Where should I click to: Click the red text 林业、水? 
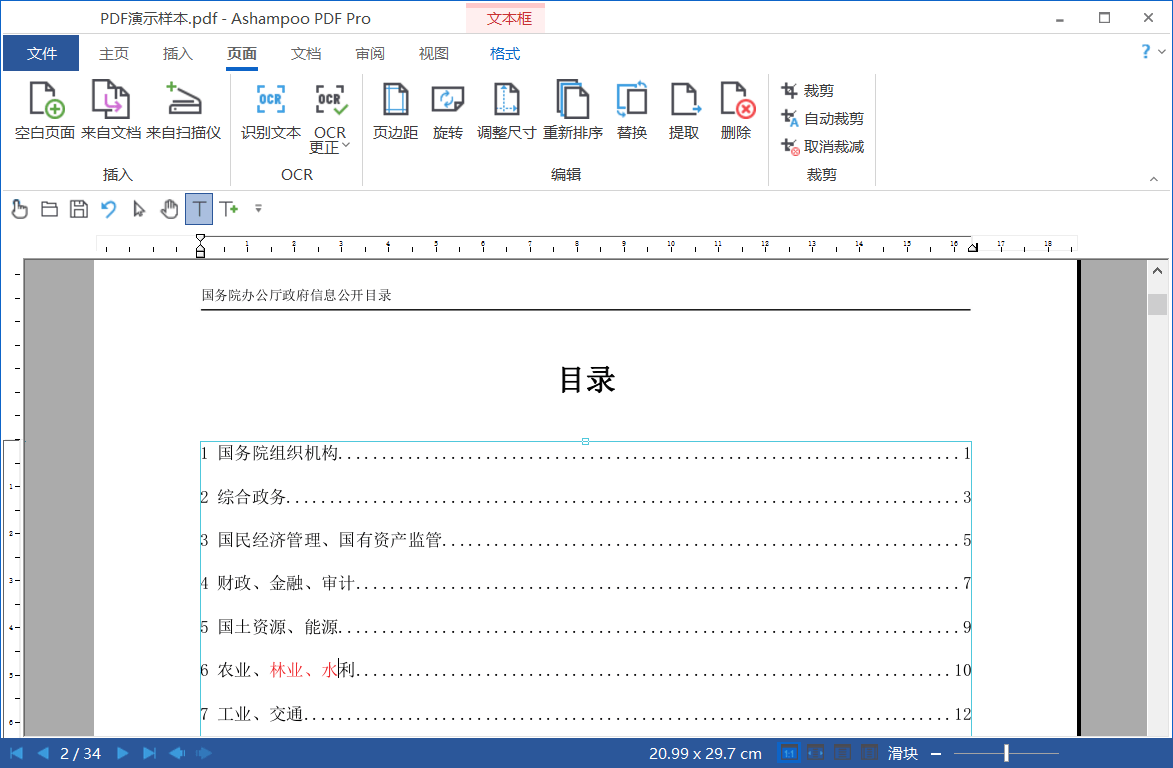[304, 670]
